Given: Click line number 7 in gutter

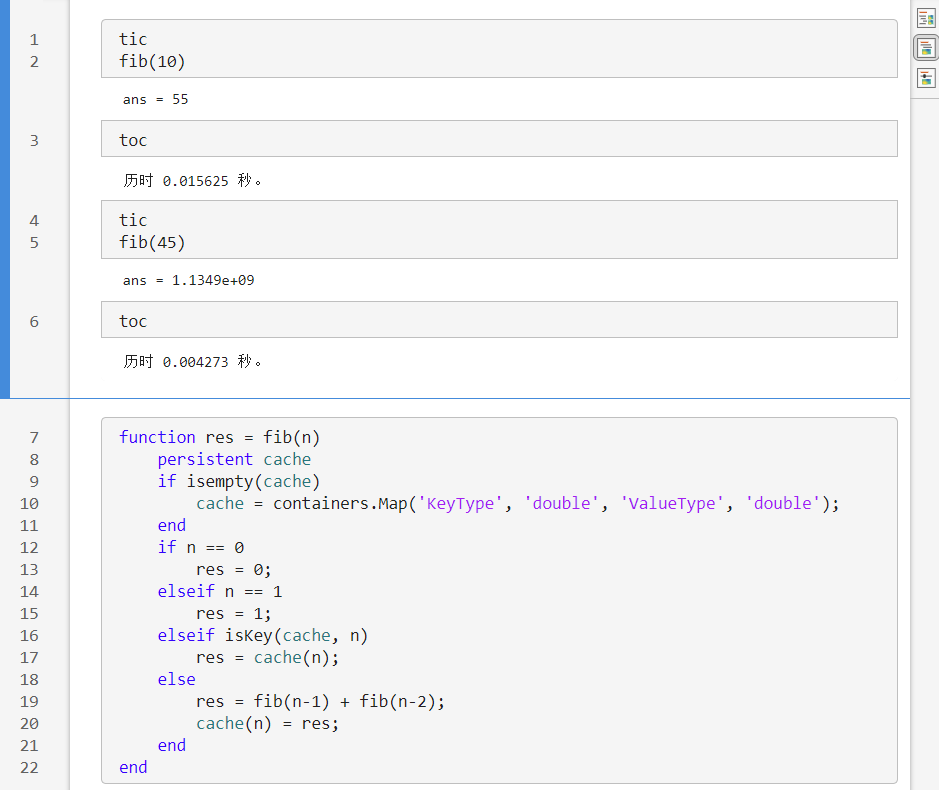Looking at the screenshot, I should point(34,438).
